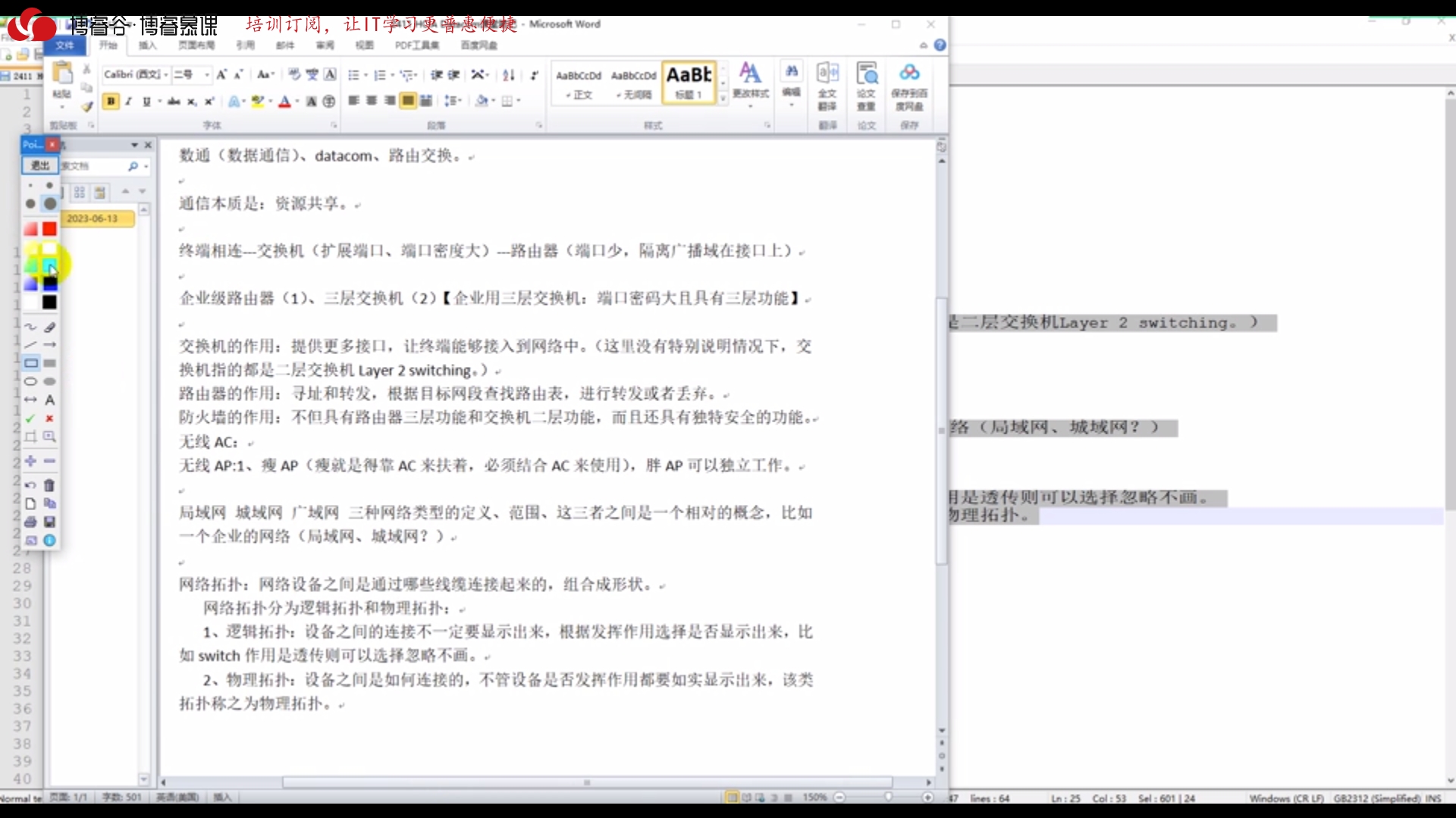1456x818 pixels.
Task: Expand the highlight color dropdown arrow
Action: 270,101
